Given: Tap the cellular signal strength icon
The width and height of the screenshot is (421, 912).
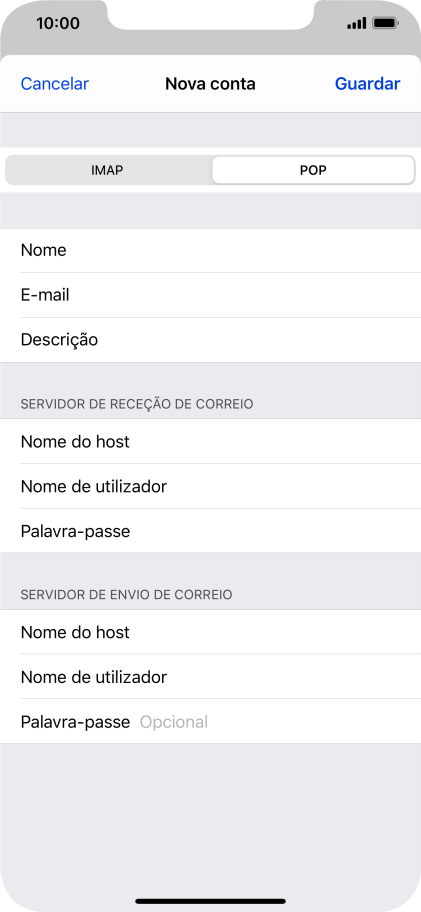Looking at the screenshot, I should tap(356, 24).
